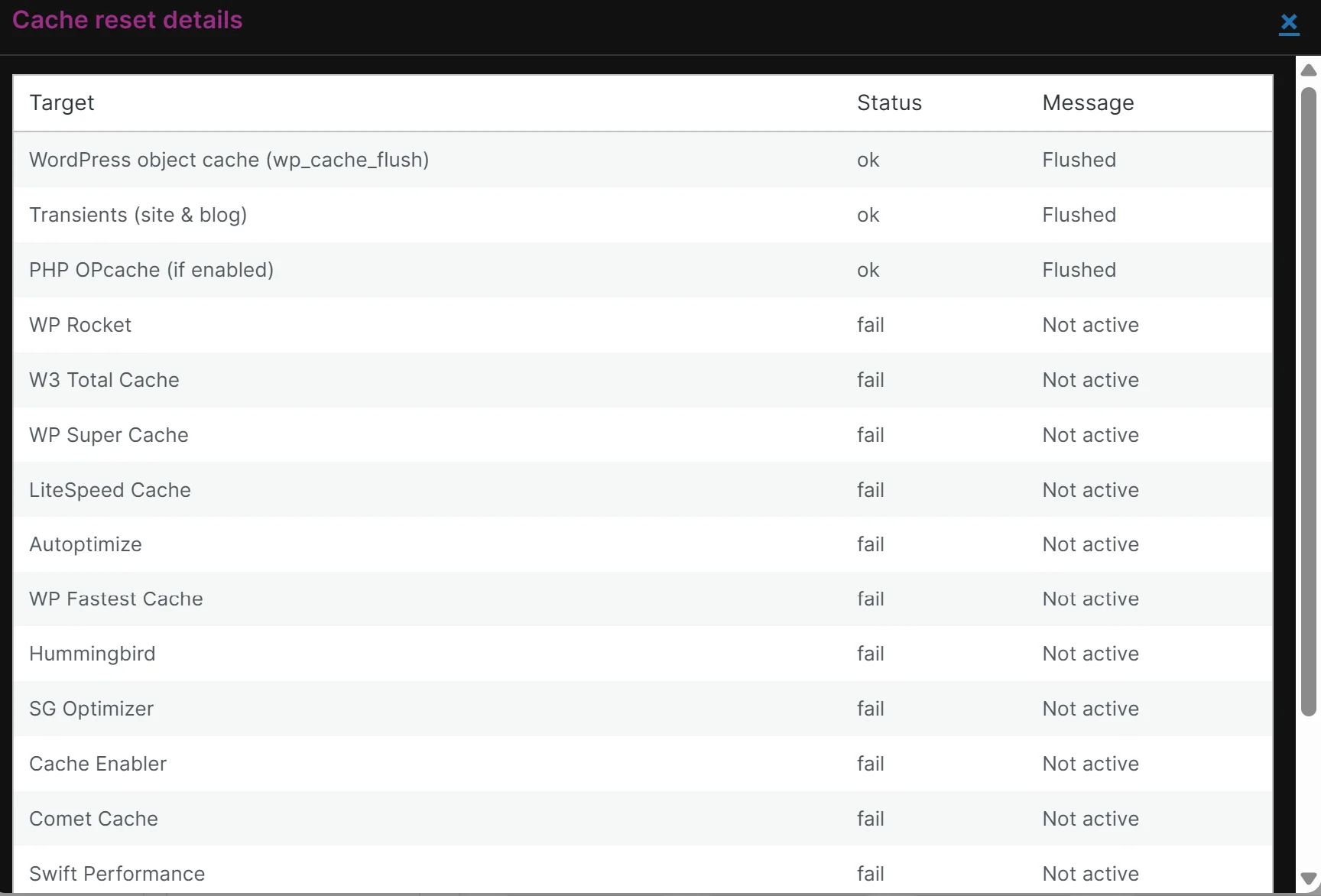Viewport: 1321px width, 896px height.
Task: Click the Target column header
Action: tap(62, 103)
